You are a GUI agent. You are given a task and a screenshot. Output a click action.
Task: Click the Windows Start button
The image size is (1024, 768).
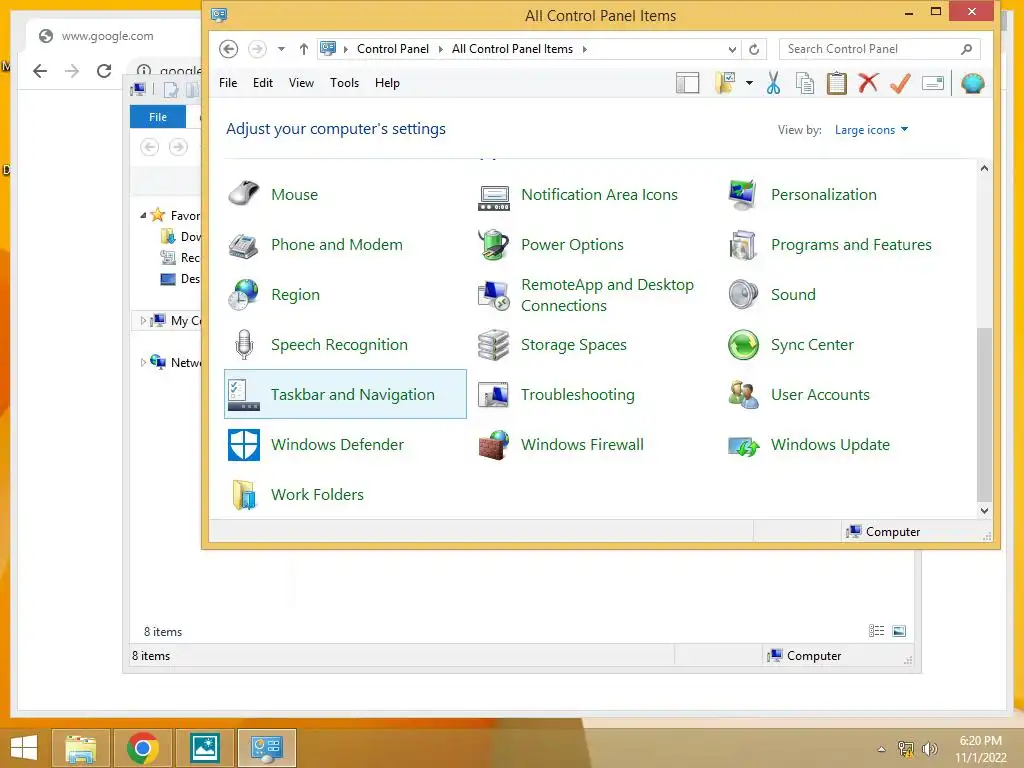(24, 748)
